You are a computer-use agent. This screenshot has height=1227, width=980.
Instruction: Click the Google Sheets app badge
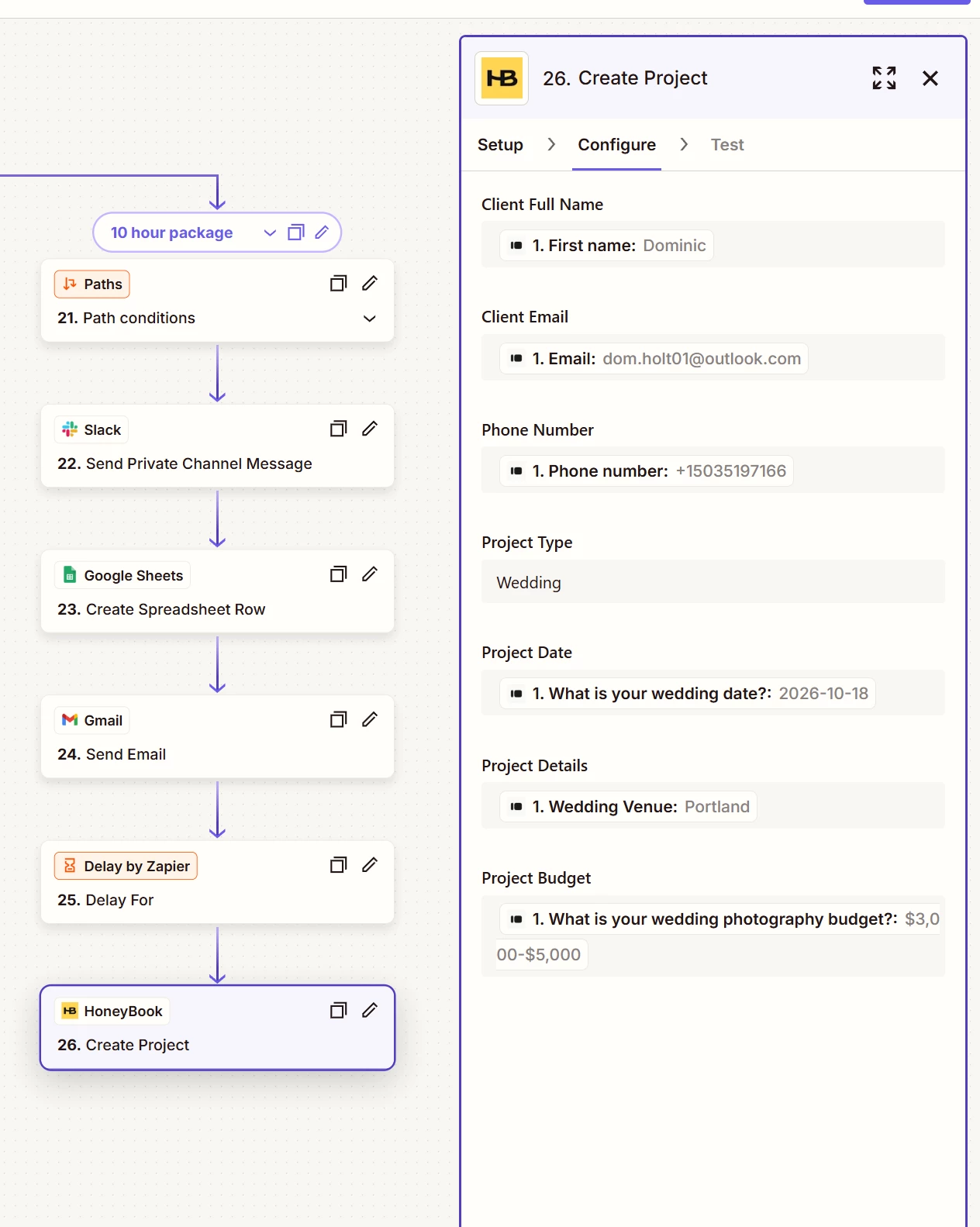[x=122, y=575]
